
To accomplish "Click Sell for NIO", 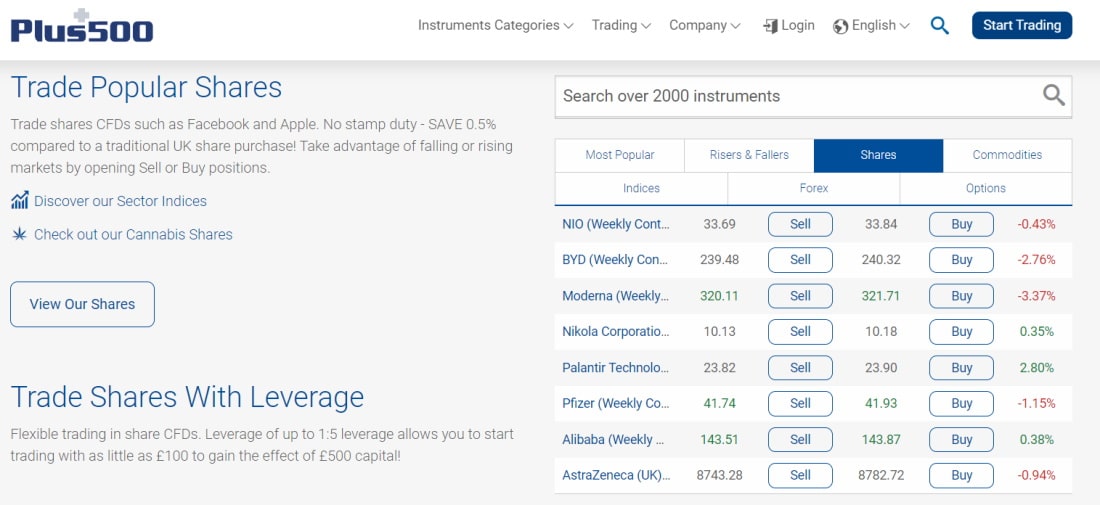I will coord(800,224).
